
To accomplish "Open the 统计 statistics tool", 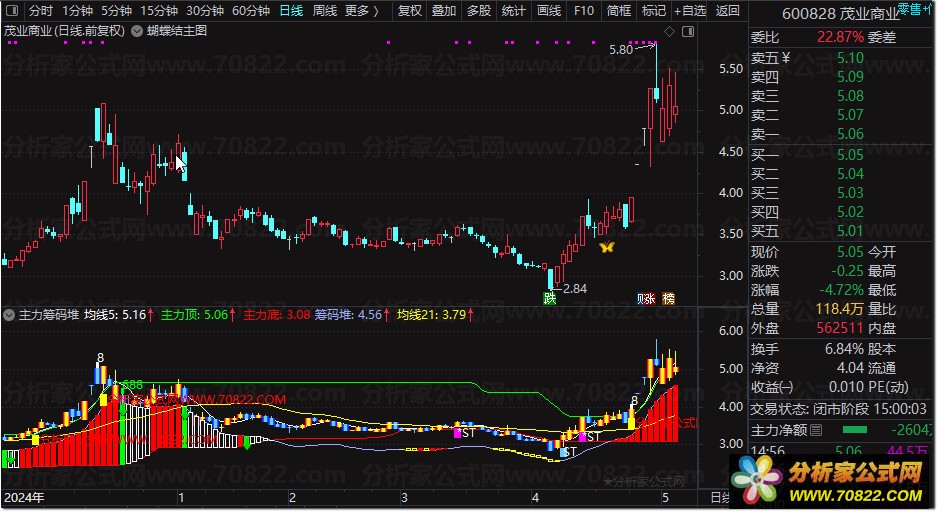I will [513, 11].
